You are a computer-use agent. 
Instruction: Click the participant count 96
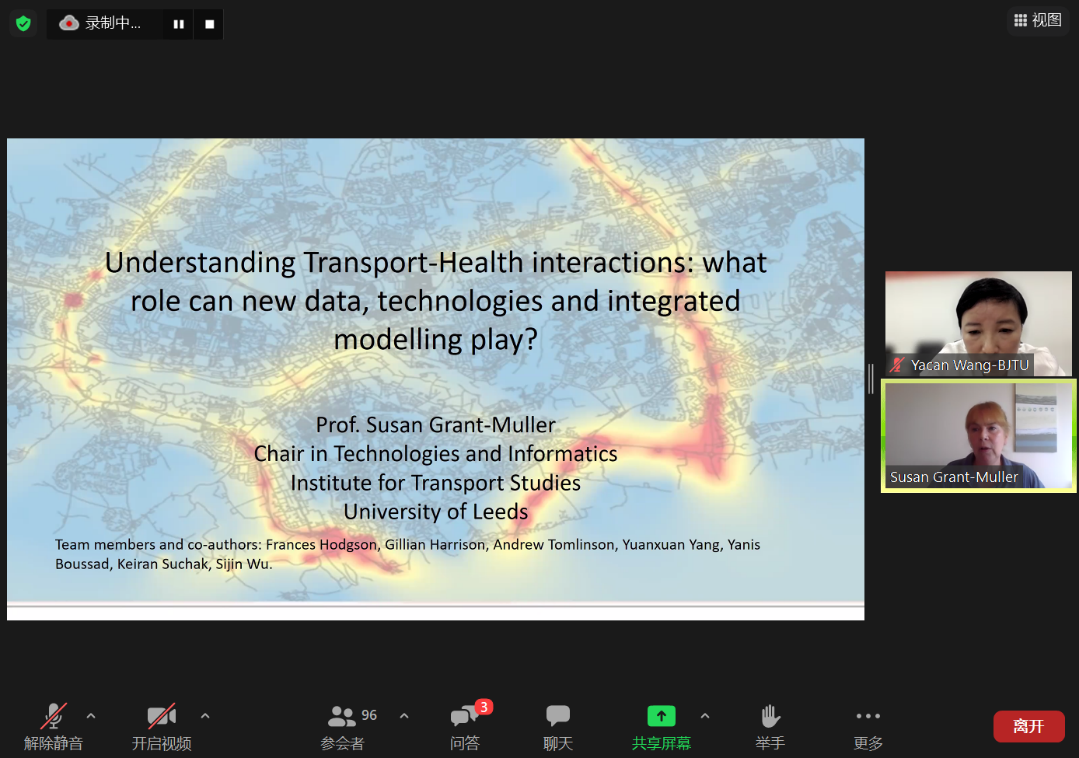click(370, 715)
